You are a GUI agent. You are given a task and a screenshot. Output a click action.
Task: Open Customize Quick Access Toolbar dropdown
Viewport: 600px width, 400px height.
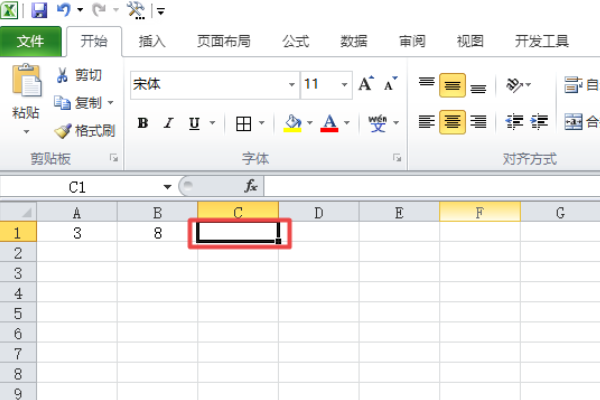pyautogui.click(x=161, y=12)
